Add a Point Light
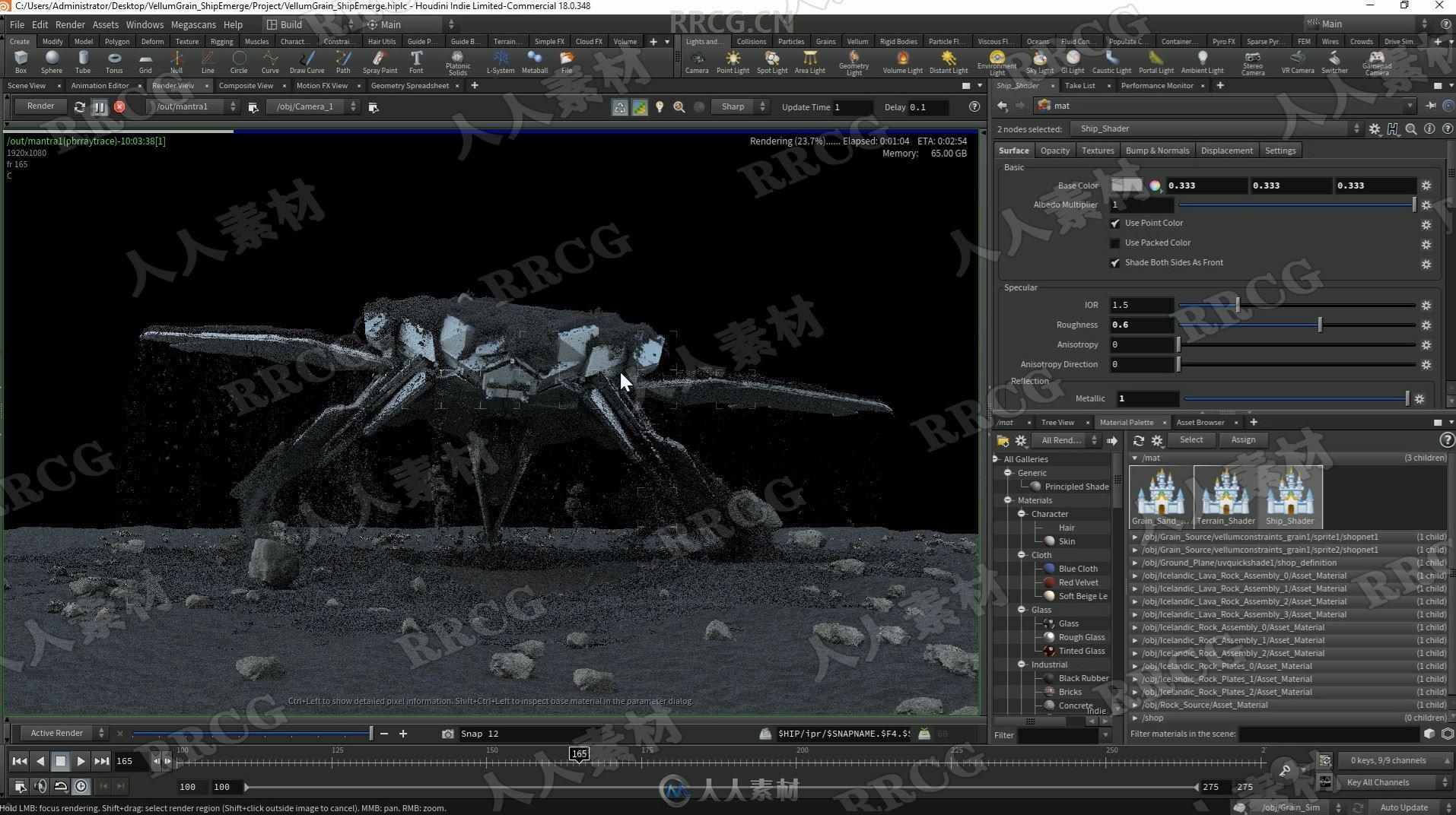This screenshot has width=1456, height=815. [x=733, y=62]
